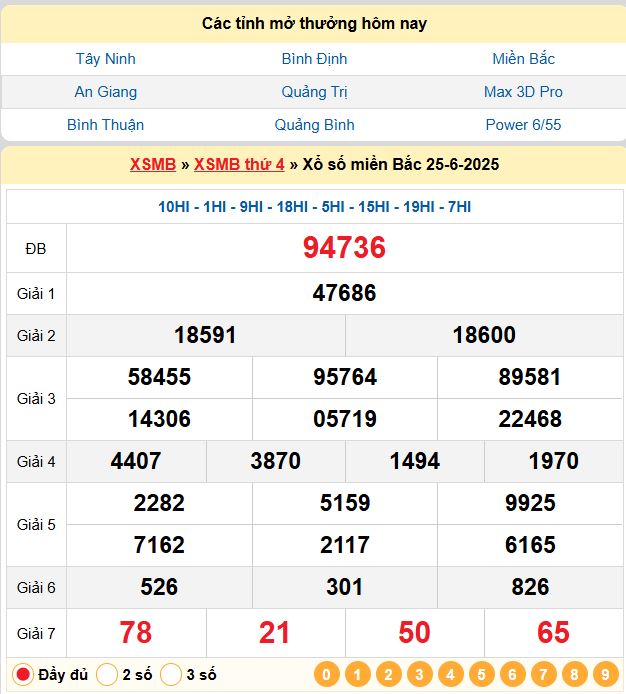Click the Giải 7 number 65
Viewport: 626px width, 694px height.
click(553, 632)
